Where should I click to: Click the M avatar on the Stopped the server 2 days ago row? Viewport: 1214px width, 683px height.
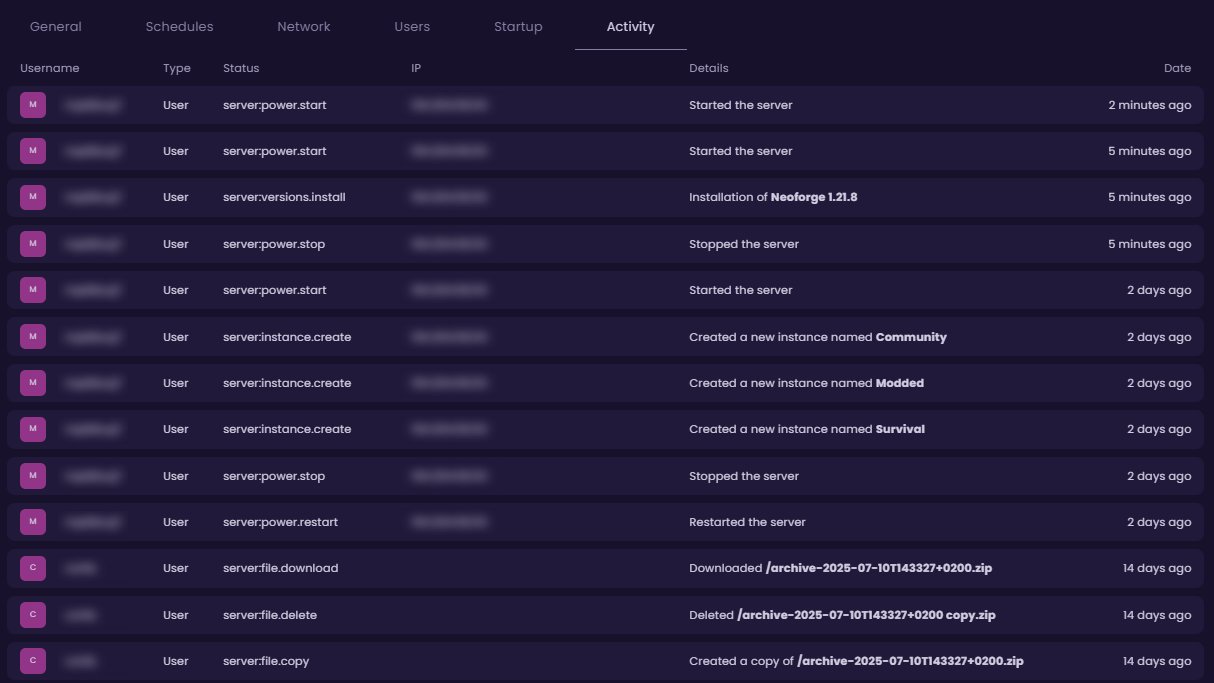click(33, 476)
